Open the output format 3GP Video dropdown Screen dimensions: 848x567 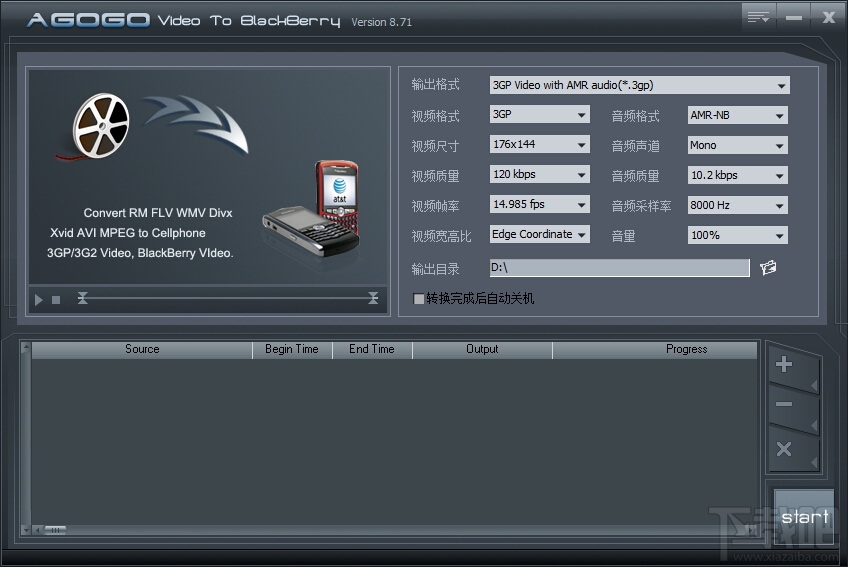pyautogui.click(x=639, y=85)
